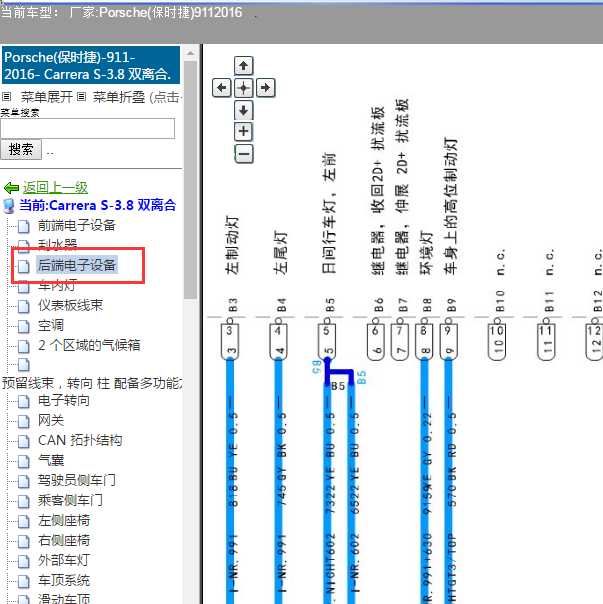Image resolution: width=603 pixels, height=604 pixels.
Task: Open 车顶系统 in the tree
Action: pos(64,581)
